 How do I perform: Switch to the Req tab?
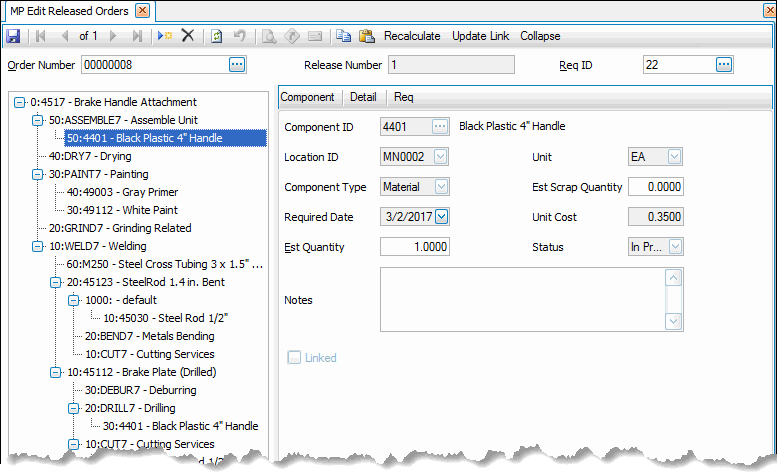[403, 97]
